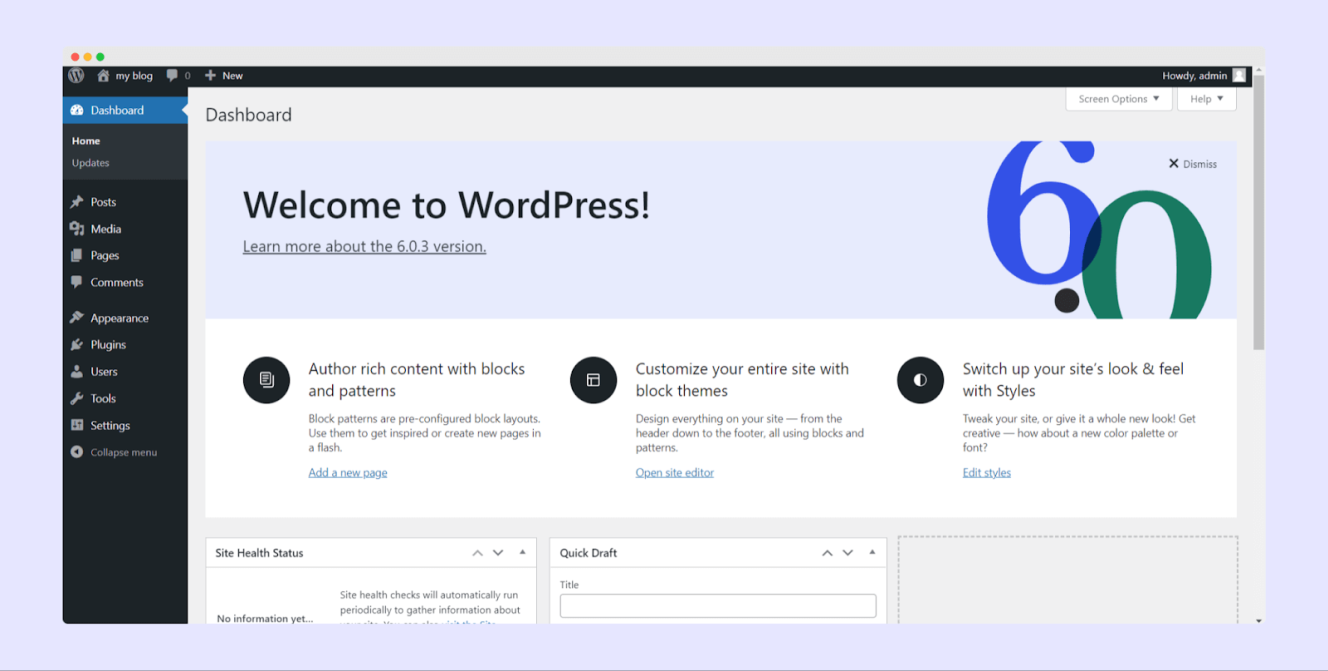Click the WordPress logo in admin bar
The width and height of the screenshot is (1328, 671).
pos(76,75)
